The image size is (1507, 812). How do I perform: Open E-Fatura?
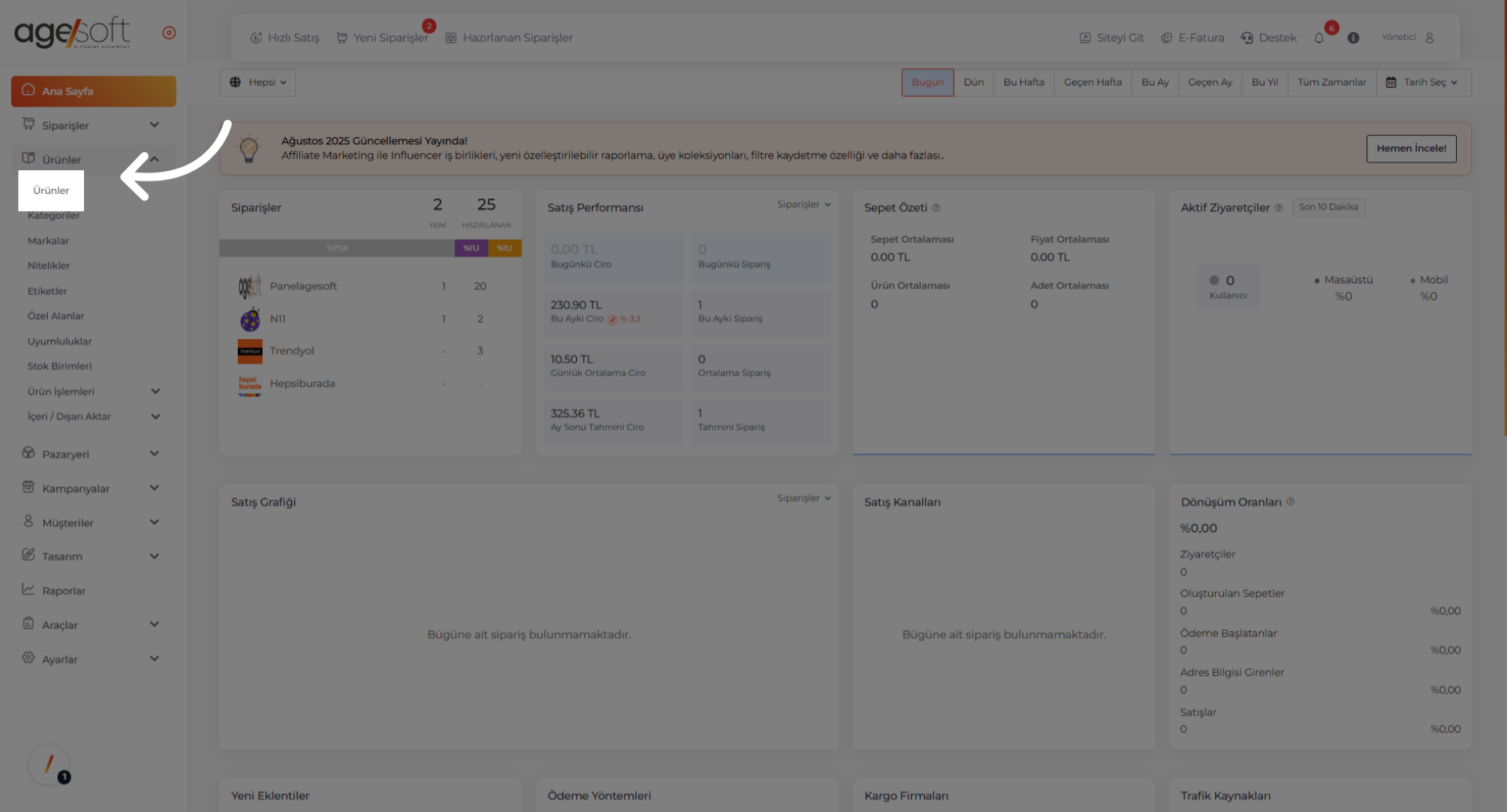point(1192,38)
